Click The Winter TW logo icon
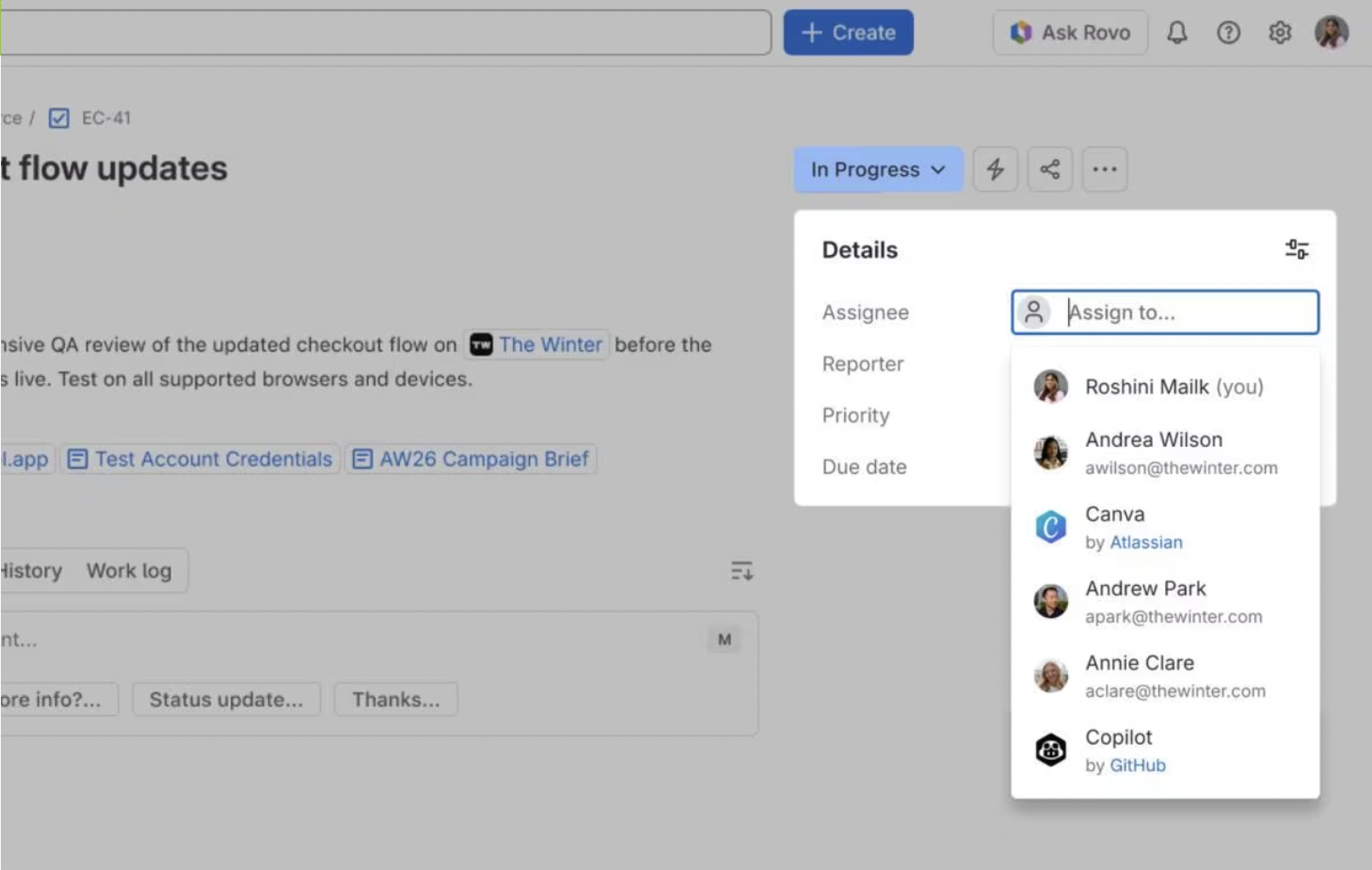 (x=482, y=345)
